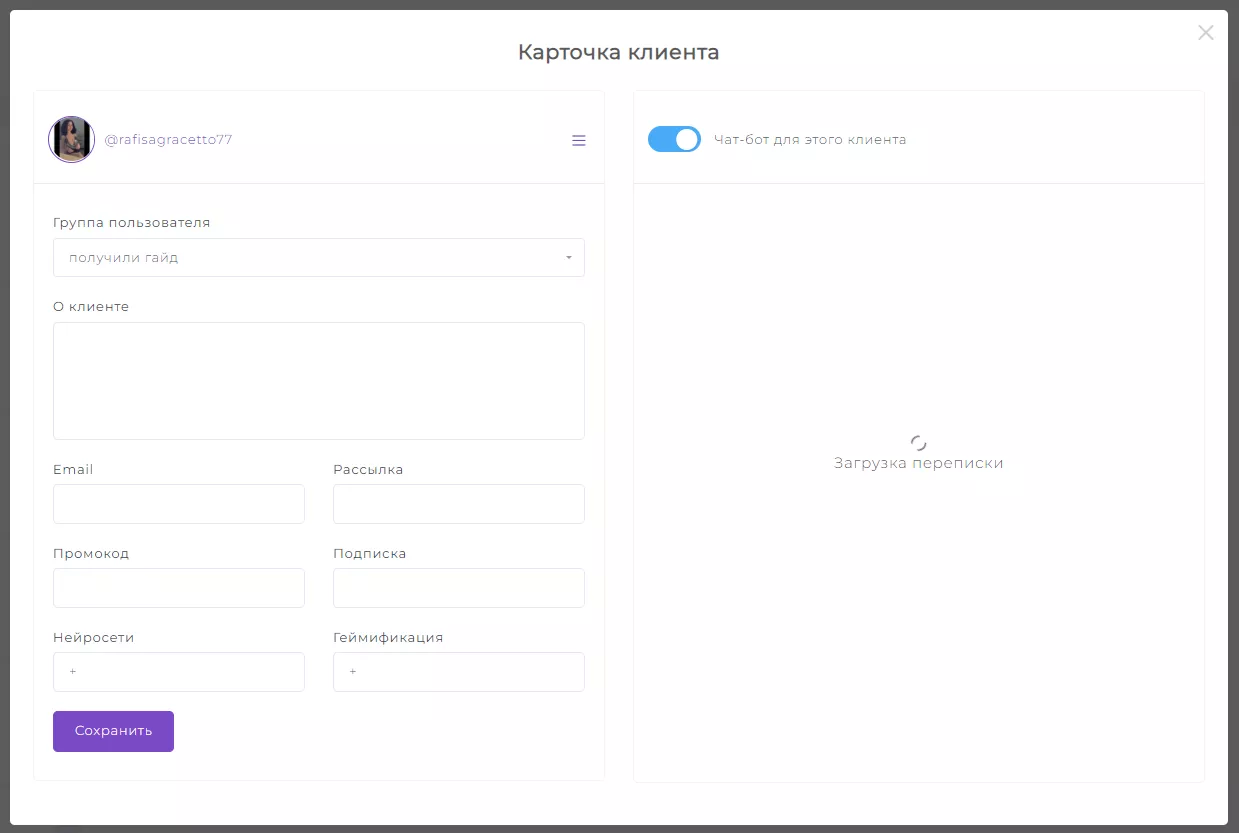Click the client avatar photo
1239x833 pixels.
(x=72, y=139)
